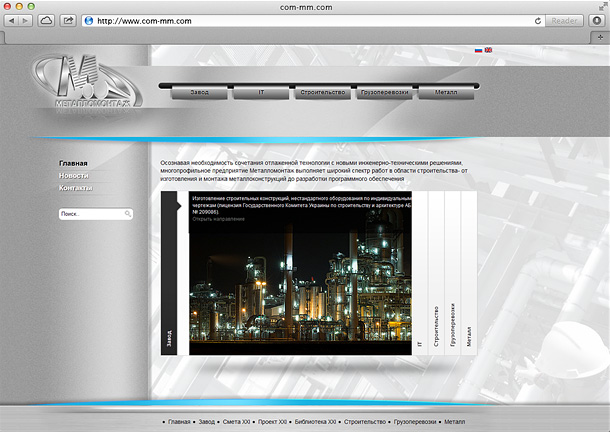Click the search magnifier icon in Поиск field
Viewport: 610px width, 432px height.
point(128,214)
